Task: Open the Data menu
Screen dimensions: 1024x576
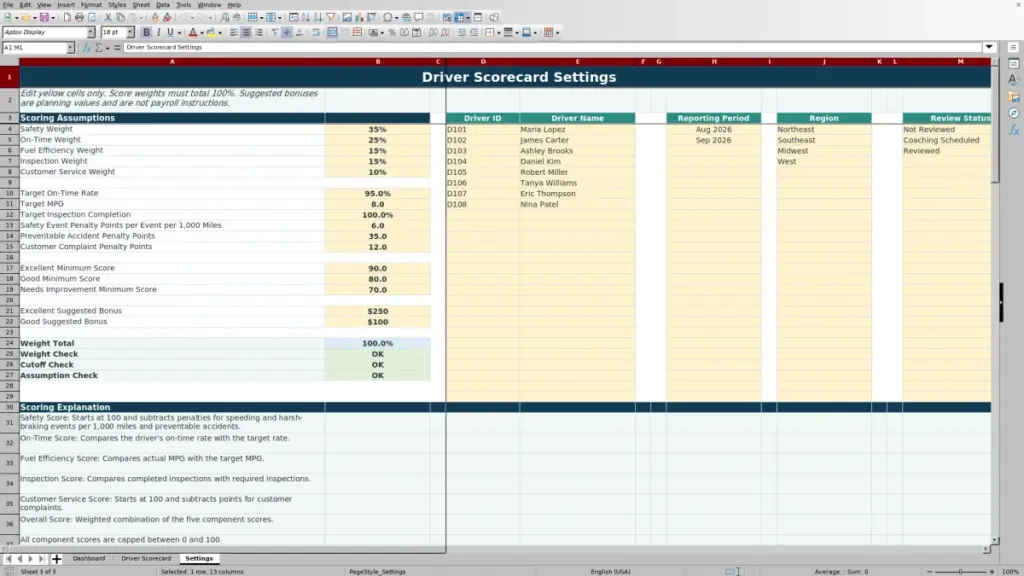Action: (x=163, y=5)
